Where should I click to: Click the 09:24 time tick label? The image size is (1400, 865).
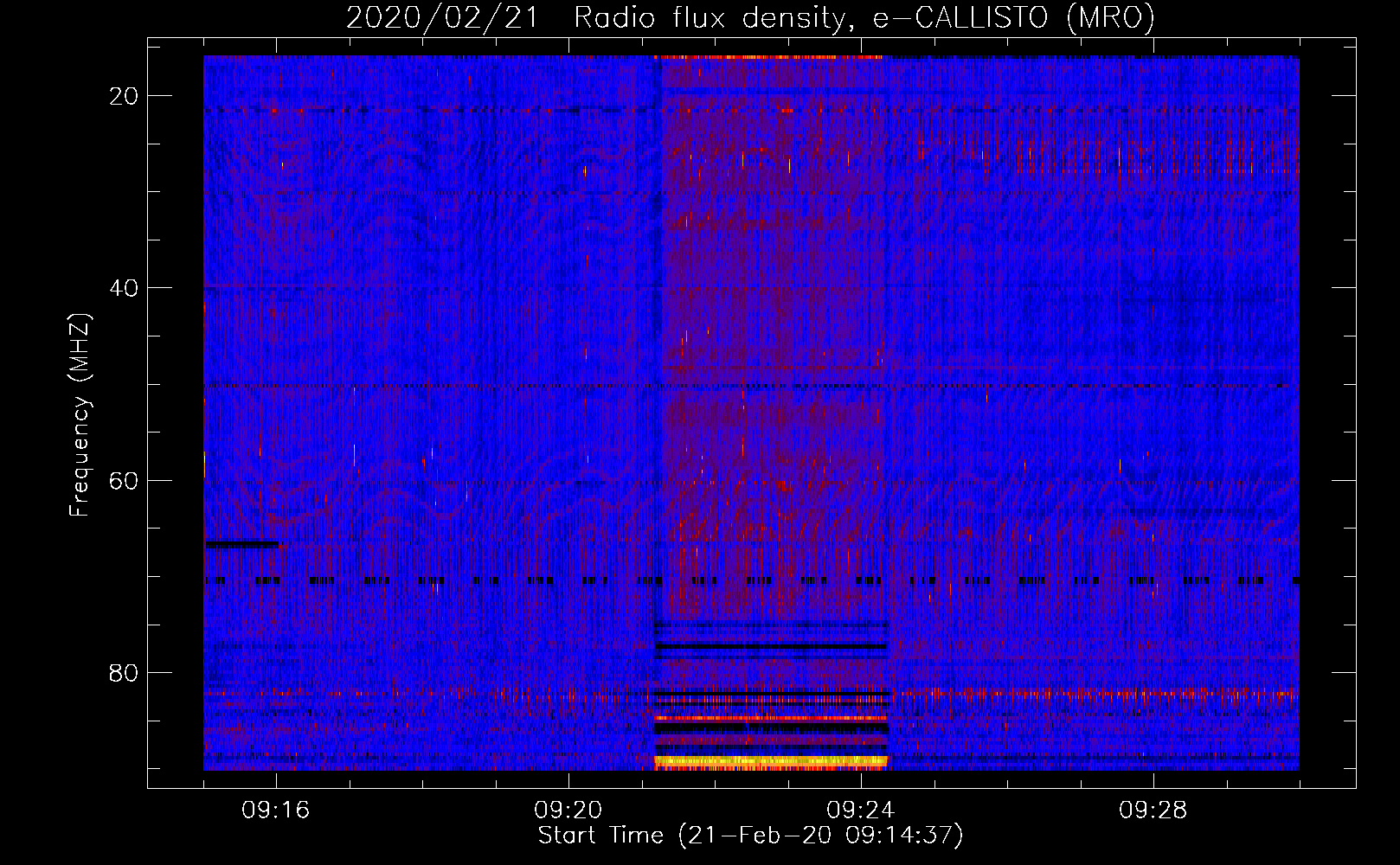[x=861, y=811]
